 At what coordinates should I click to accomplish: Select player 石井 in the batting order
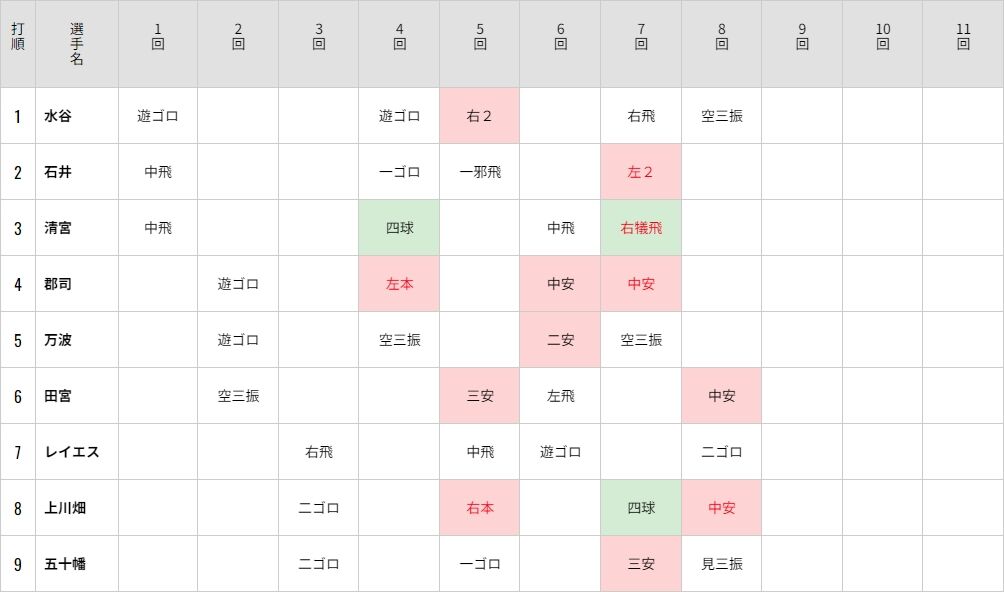tap(58, 172)
